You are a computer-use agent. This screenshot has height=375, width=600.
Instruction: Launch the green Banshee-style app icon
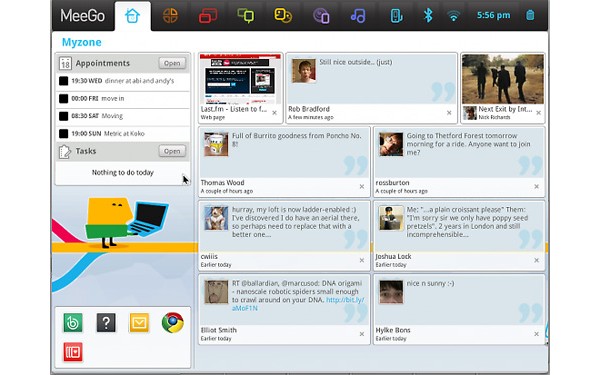click(73, 323)
